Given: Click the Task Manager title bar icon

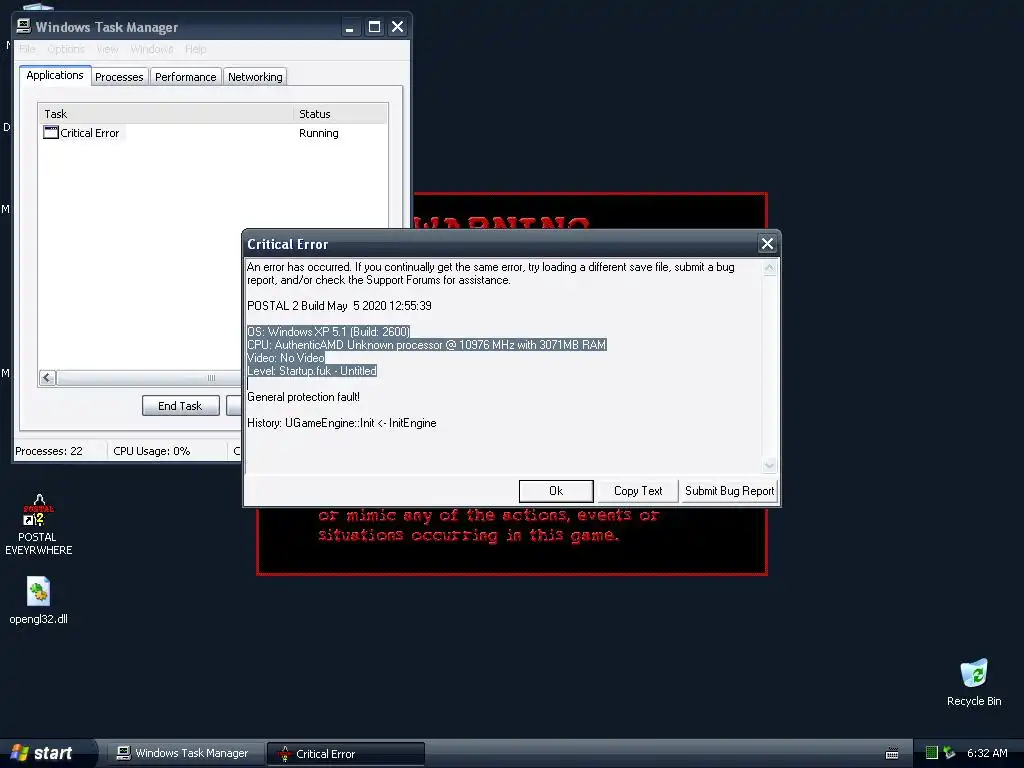Looking at the screenshot, I should coord(24,26).
